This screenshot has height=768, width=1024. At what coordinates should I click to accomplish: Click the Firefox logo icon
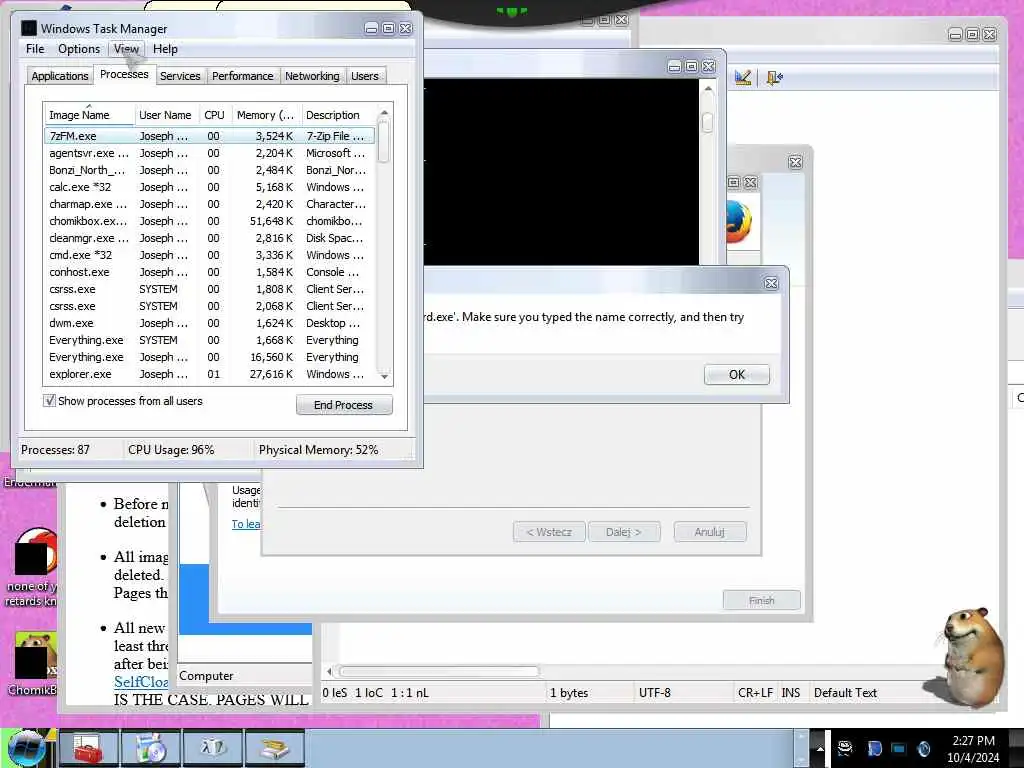pos(740,222)
